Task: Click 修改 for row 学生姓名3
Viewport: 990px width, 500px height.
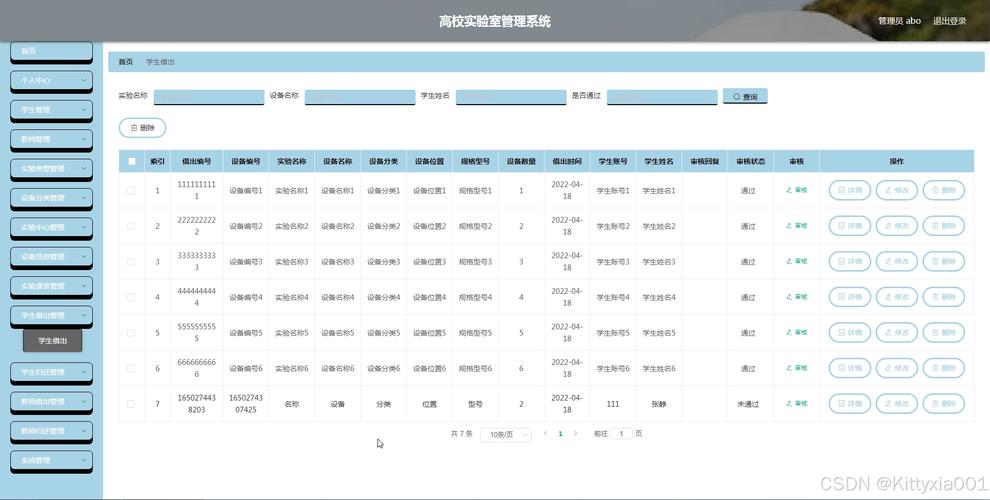Action: (x=897, y=261)
